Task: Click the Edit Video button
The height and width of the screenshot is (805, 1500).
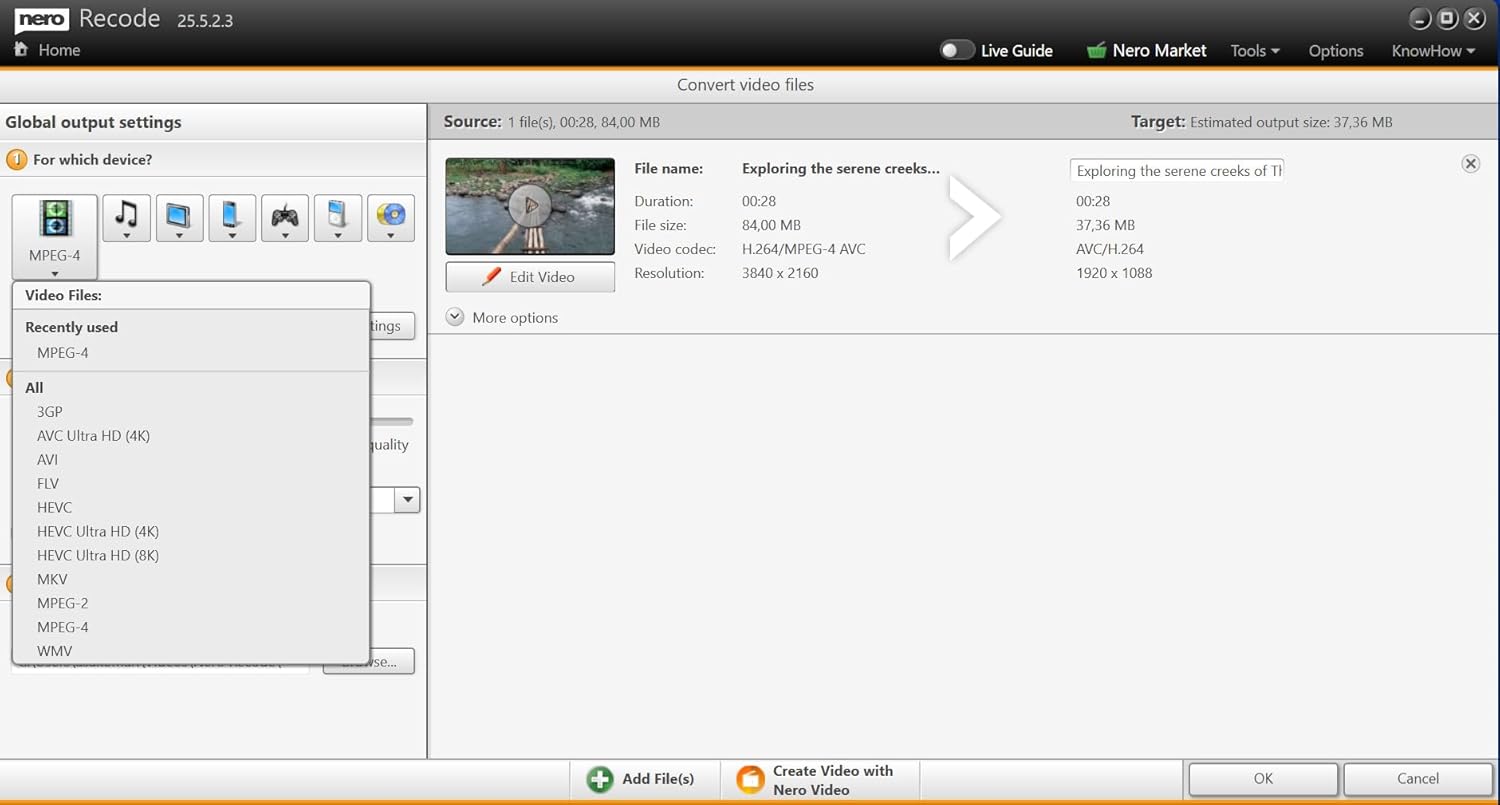Action: tap(530, 277)
